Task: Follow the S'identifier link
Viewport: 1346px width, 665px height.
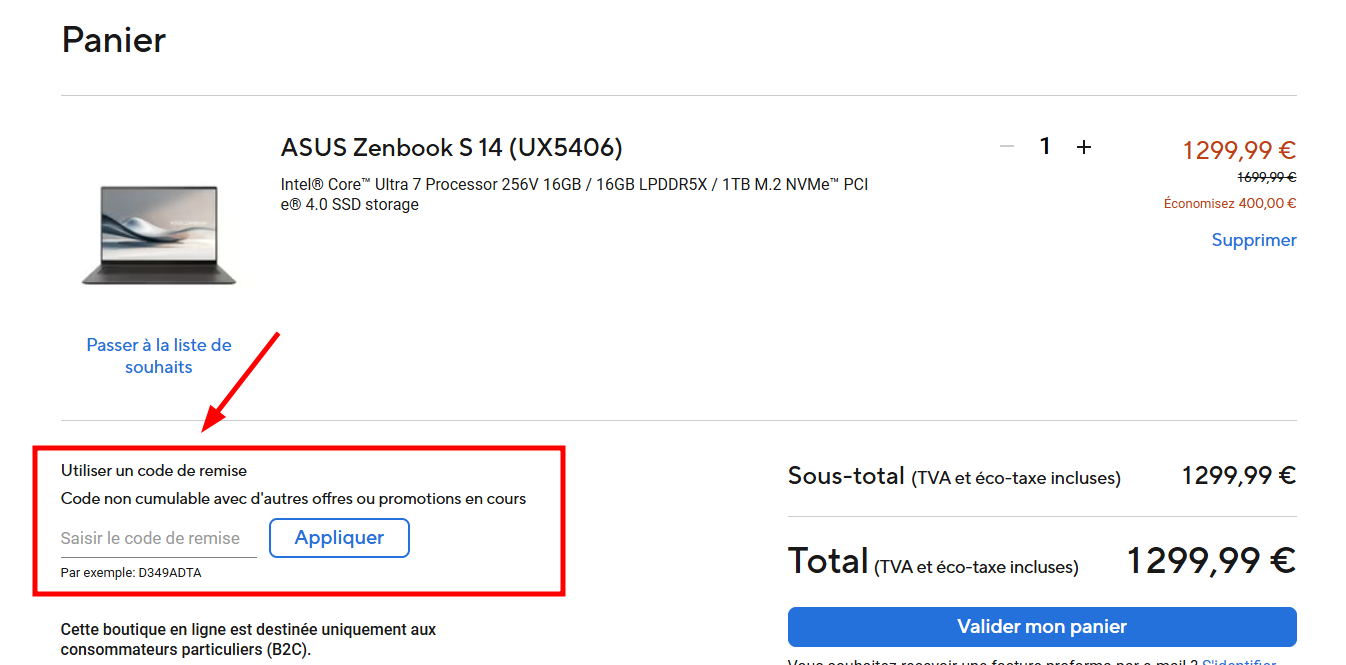Action: [x=1238, y=662]
